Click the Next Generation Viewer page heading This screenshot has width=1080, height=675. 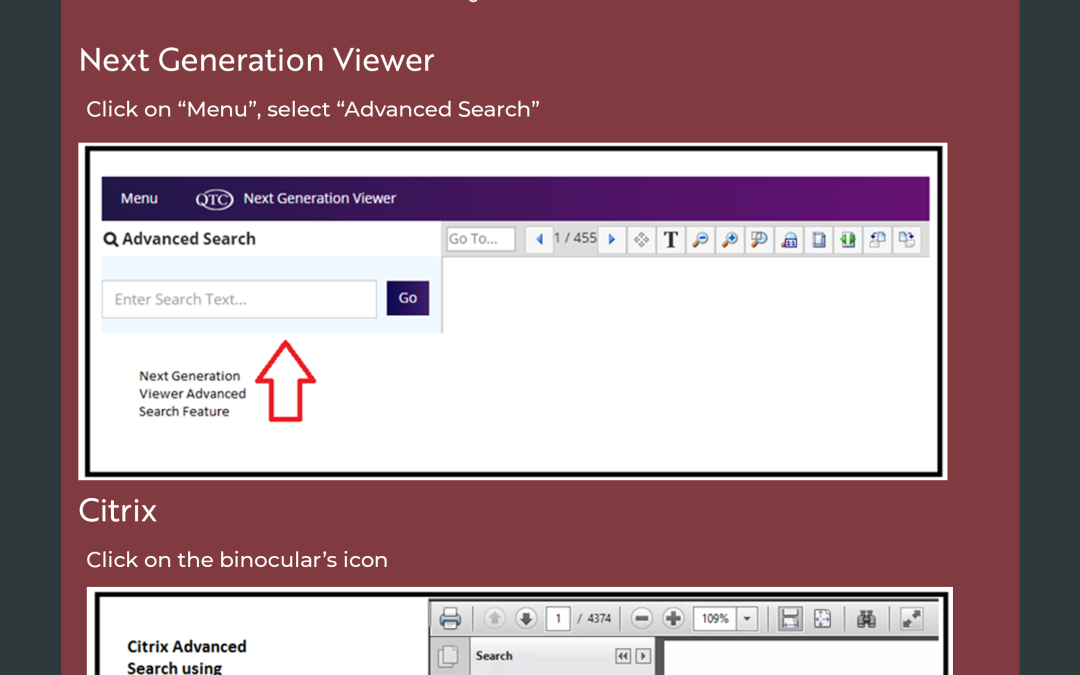click(256, 60)
